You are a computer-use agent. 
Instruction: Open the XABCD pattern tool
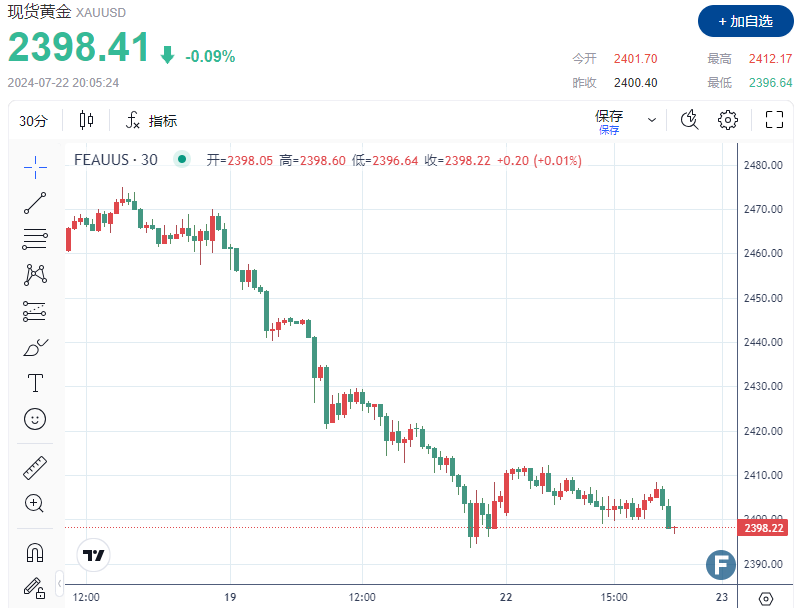(x=35, y=275)
